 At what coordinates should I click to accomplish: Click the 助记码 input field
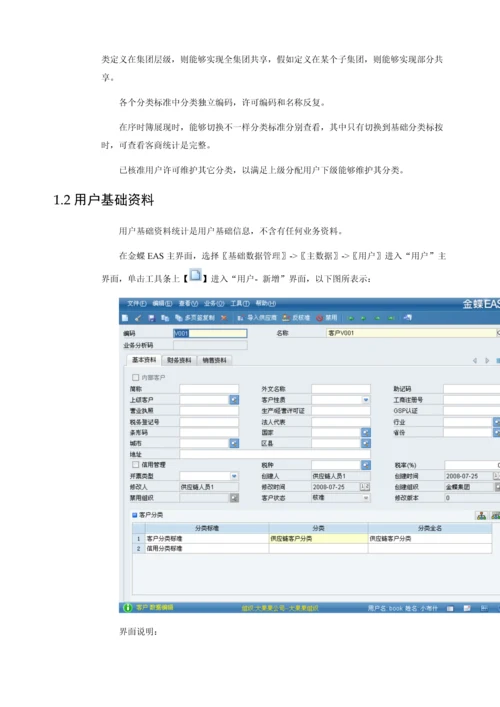pos(472,389)
